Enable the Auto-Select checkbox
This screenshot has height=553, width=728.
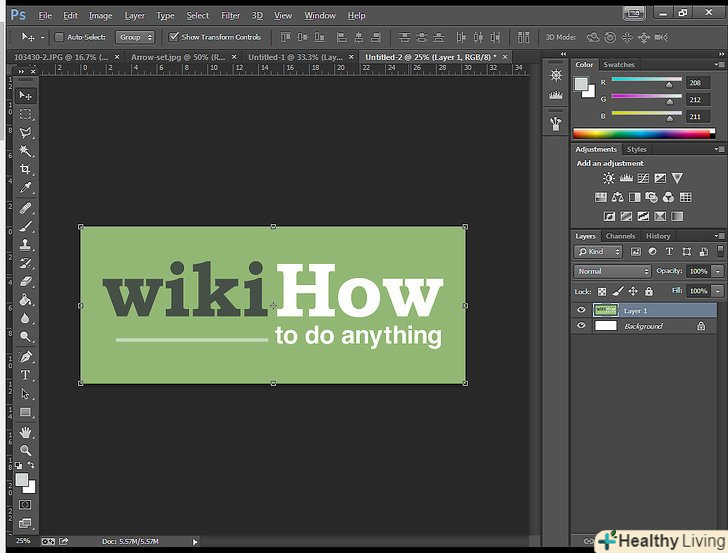click(x=59, y=37)
